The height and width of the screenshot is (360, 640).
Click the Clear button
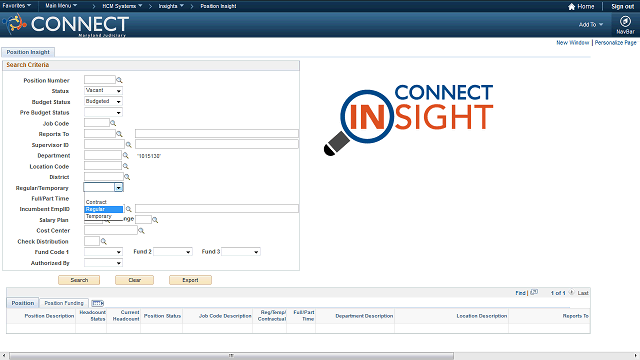(x=134, y=280)
